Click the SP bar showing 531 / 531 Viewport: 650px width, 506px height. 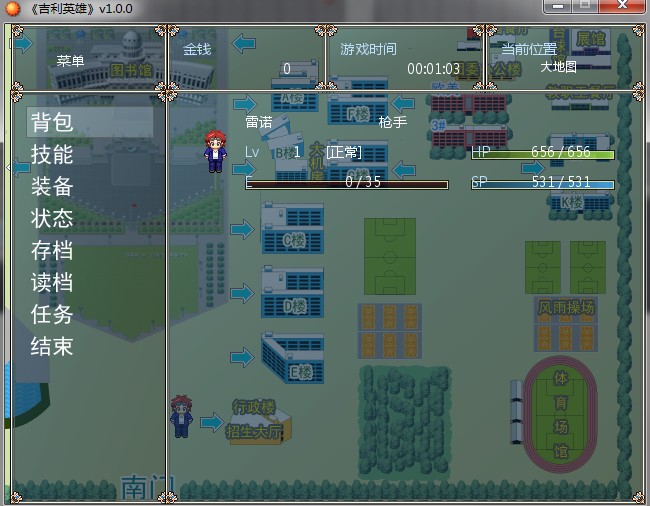pos(543,185)
